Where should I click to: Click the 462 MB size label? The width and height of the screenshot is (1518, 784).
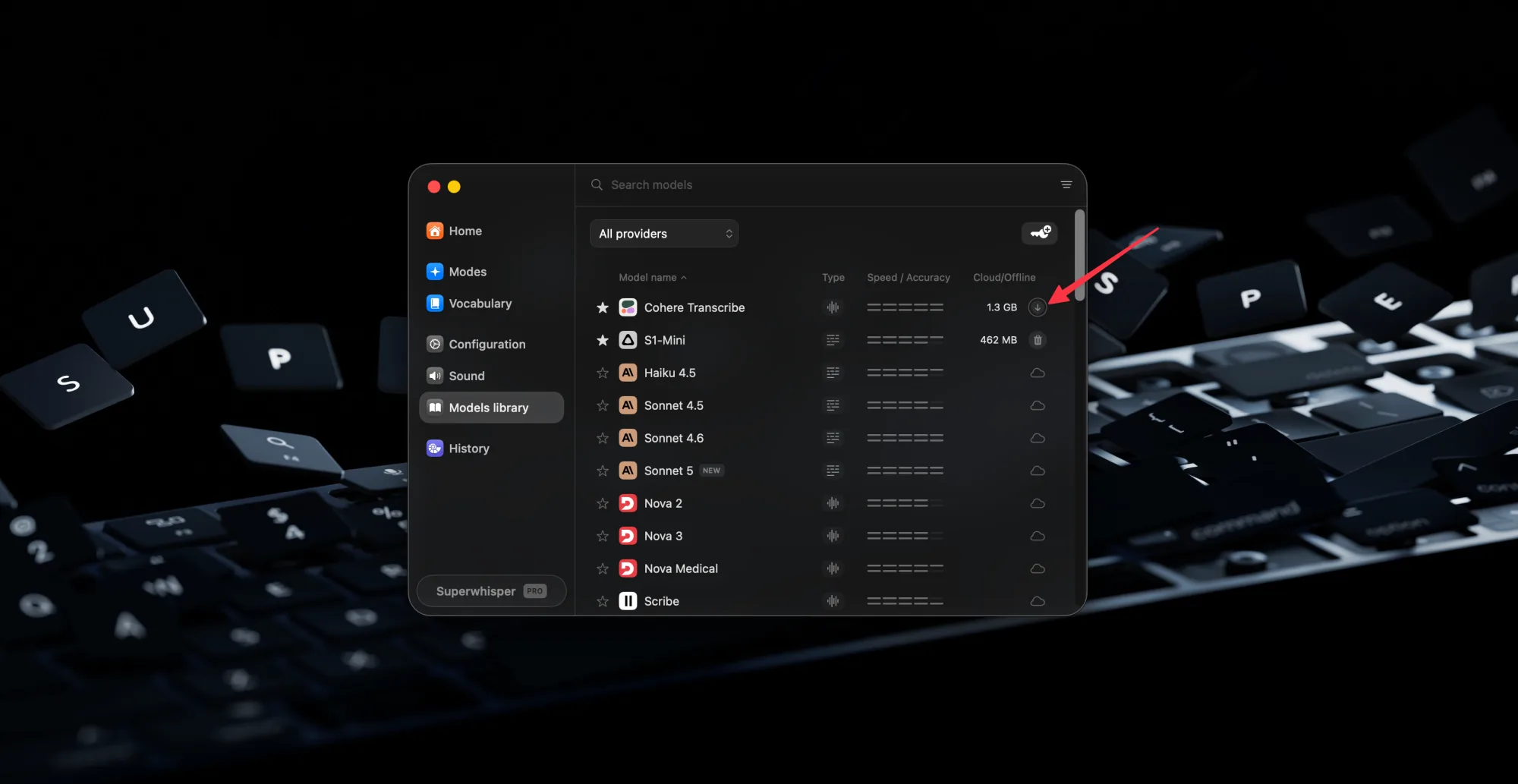(x=998, y=340)
